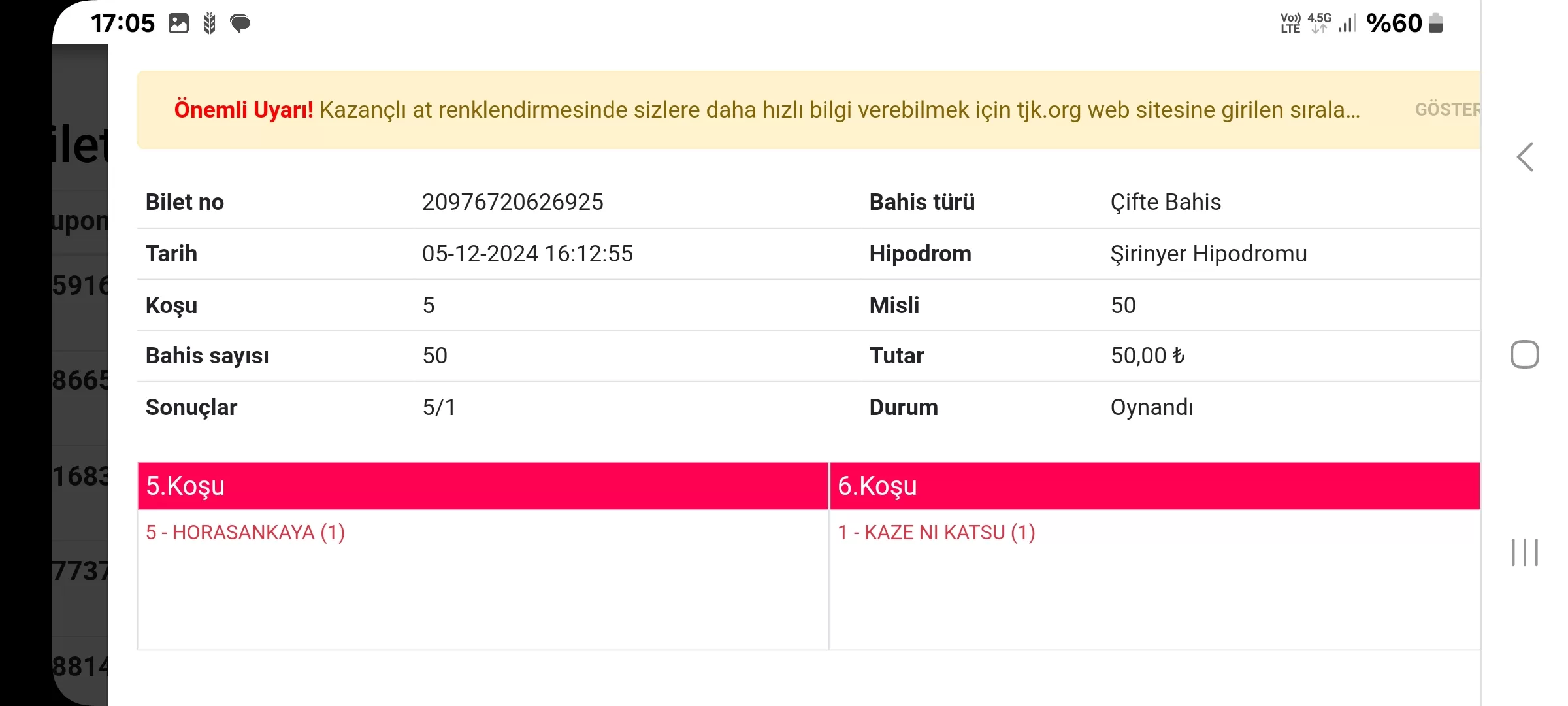Tap the battery icon in status bar
Viewport: 1568px width, 706px height.
(1435, 24)
